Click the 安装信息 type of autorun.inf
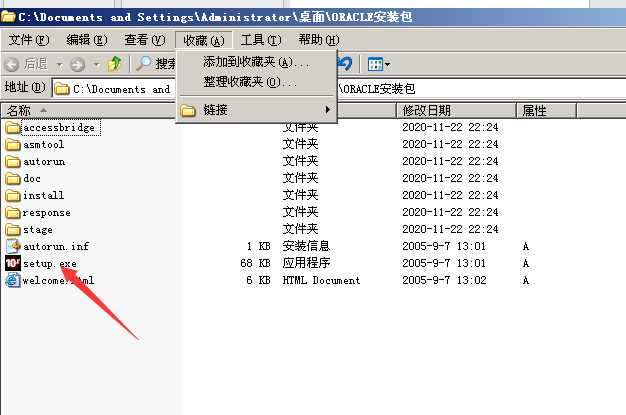626x415 pixels. (x=307, y=246)
